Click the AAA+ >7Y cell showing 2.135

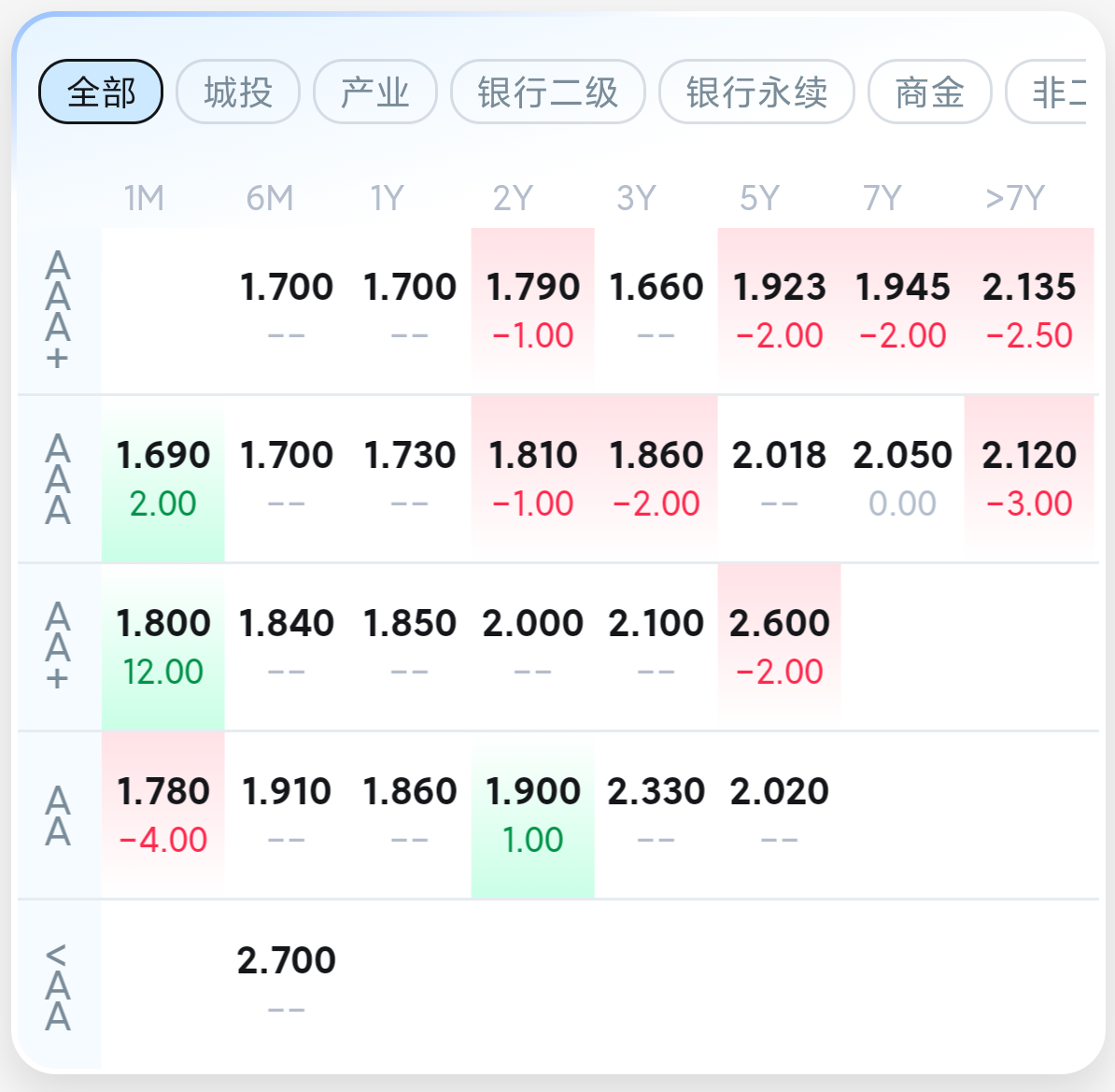point(1029,310)
